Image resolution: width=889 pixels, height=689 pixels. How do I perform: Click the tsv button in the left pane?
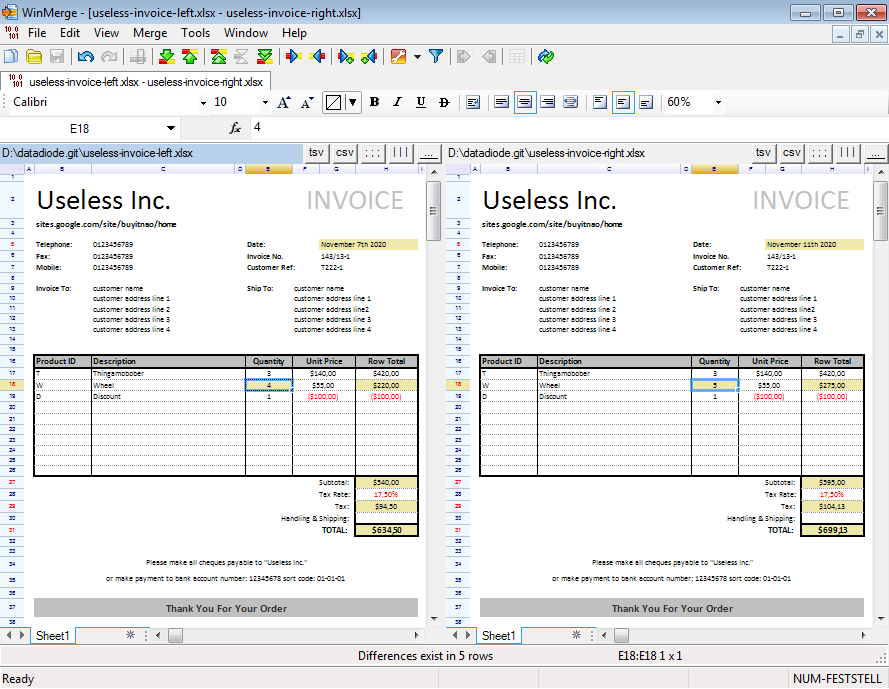[316, 153]
